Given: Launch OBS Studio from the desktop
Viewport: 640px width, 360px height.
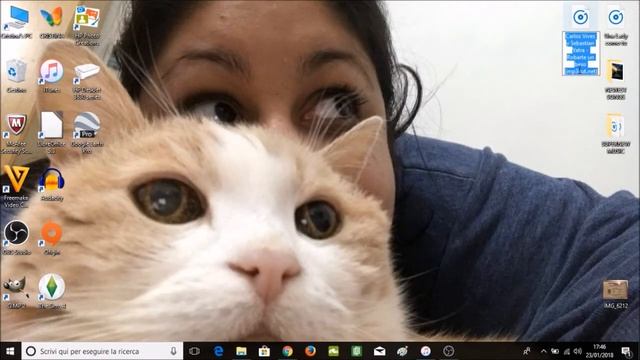Looking at the screenshot, I should click(16, 238).
